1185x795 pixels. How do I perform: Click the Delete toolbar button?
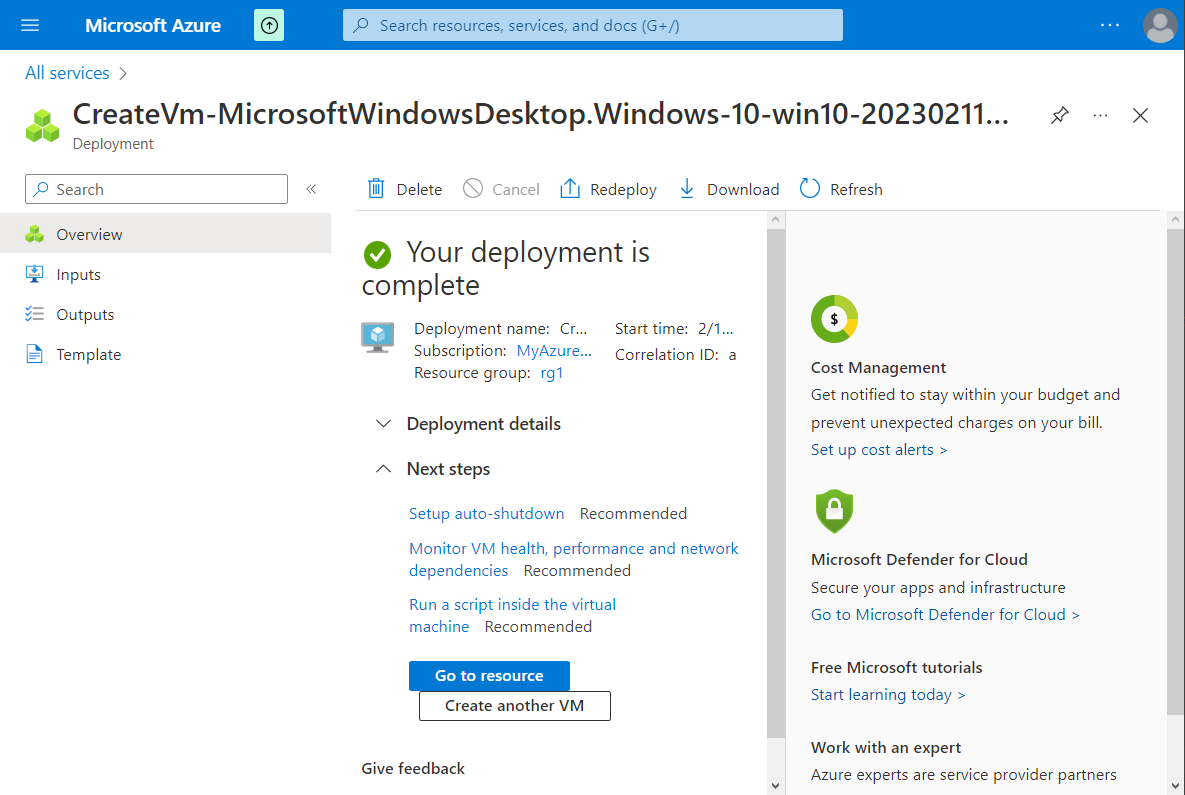[x=404, y=189]
